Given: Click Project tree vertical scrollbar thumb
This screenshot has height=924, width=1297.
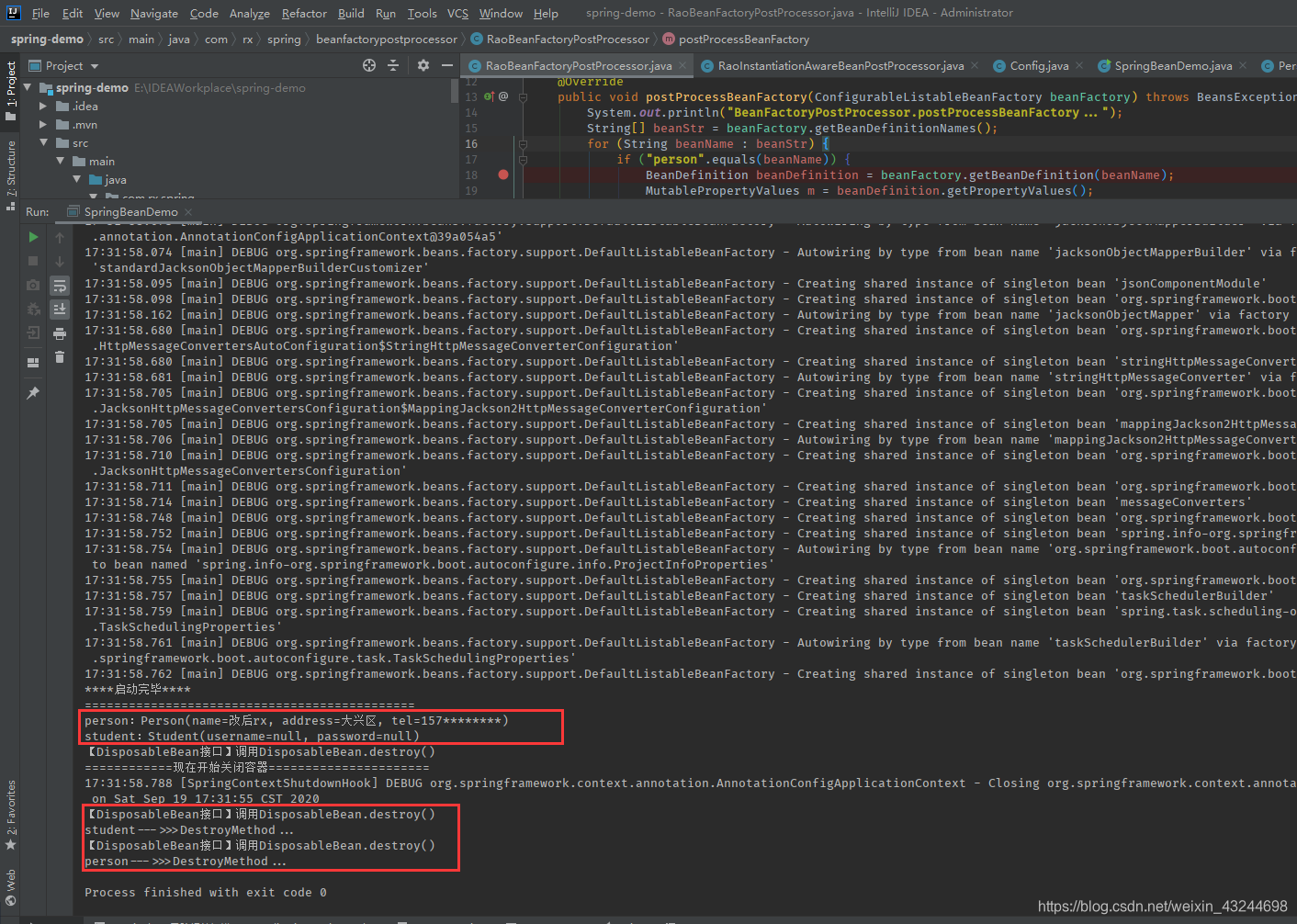Looking at the screenshot, I should (454, 91).
